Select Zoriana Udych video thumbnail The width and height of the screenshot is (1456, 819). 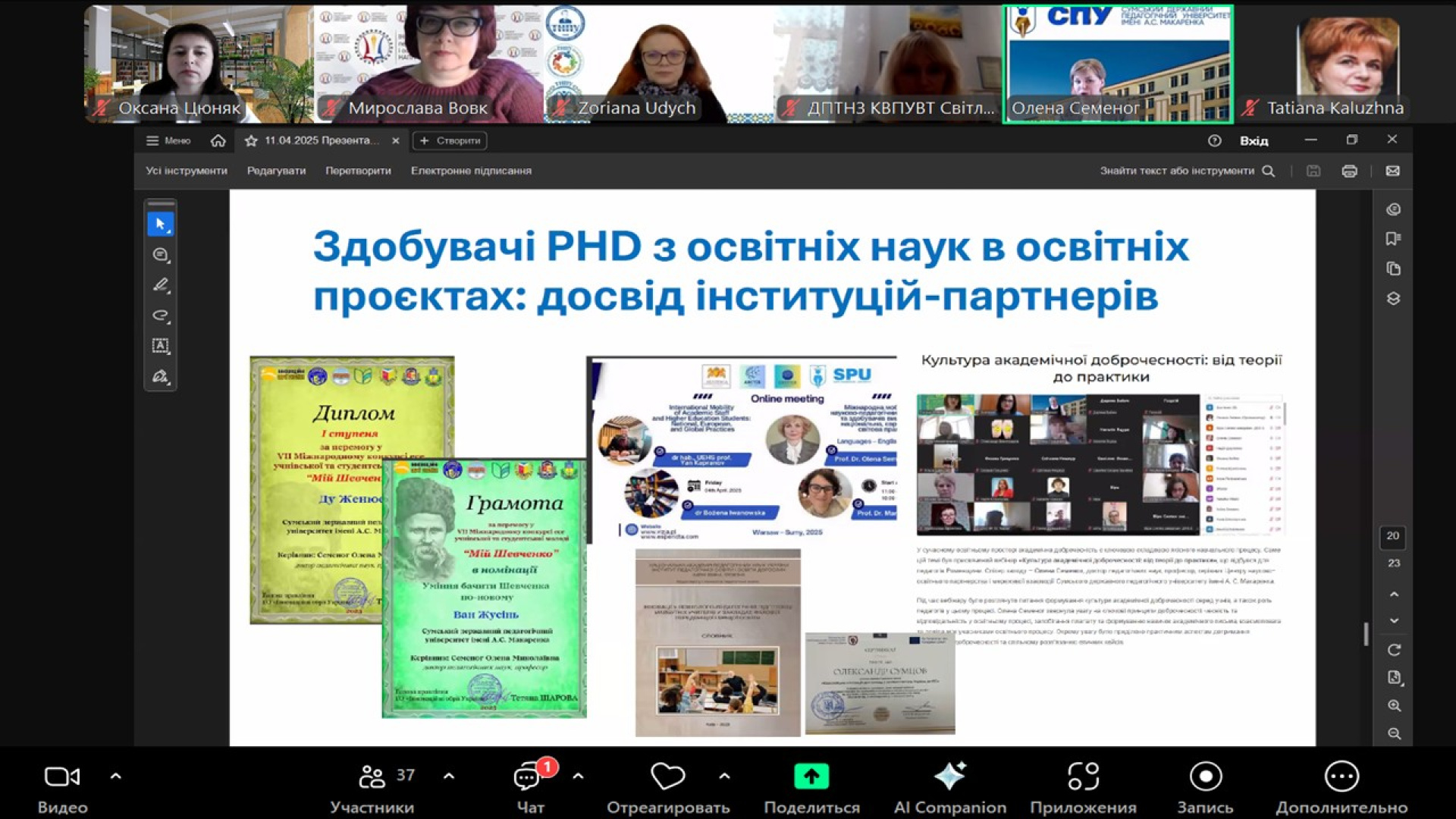click(x=658, y=64)
